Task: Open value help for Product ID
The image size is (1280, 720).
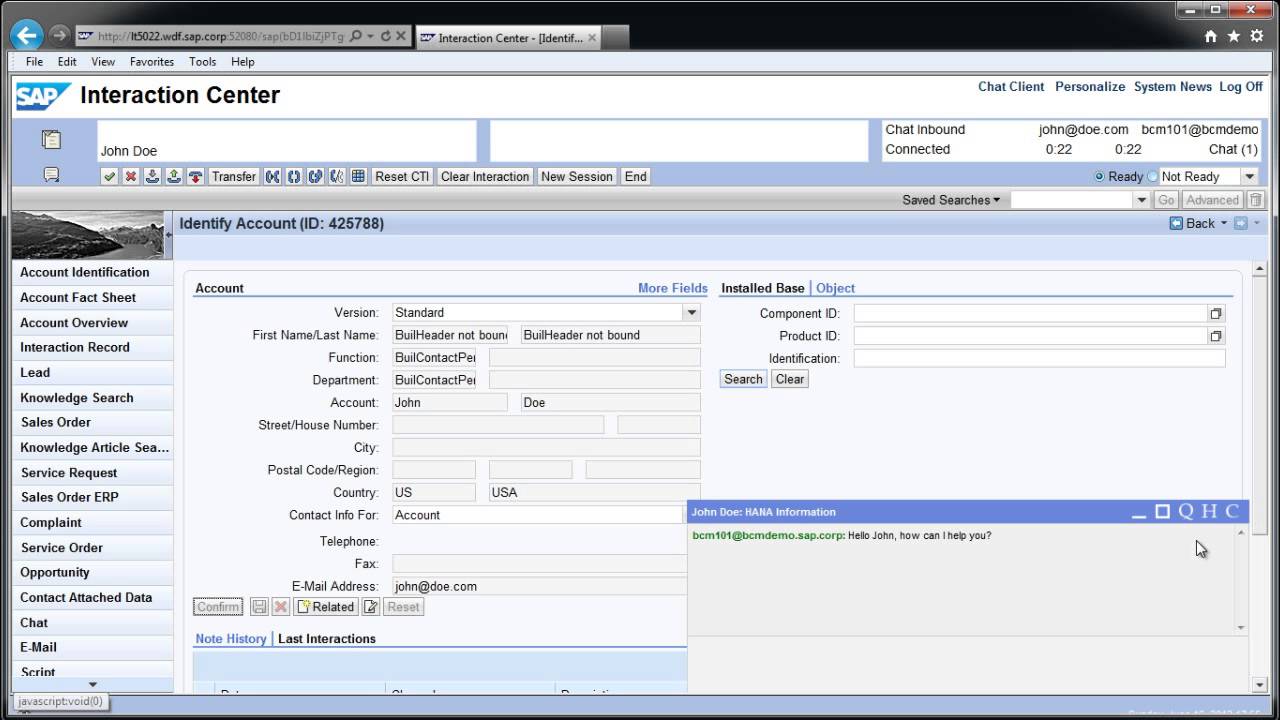Action: coord(1216,336)
